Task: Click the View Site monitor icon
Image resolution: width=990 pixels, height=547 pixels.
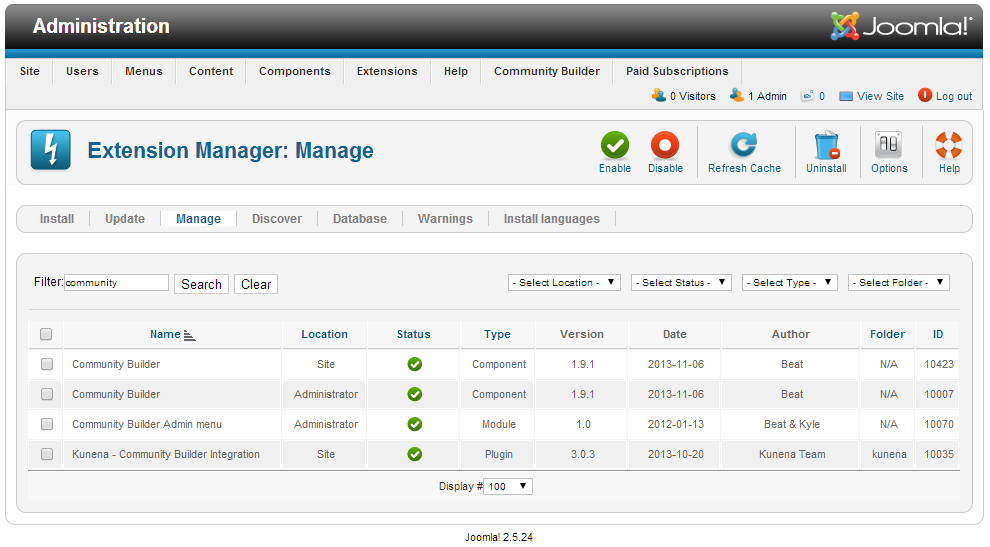Action: pos(846,97)
